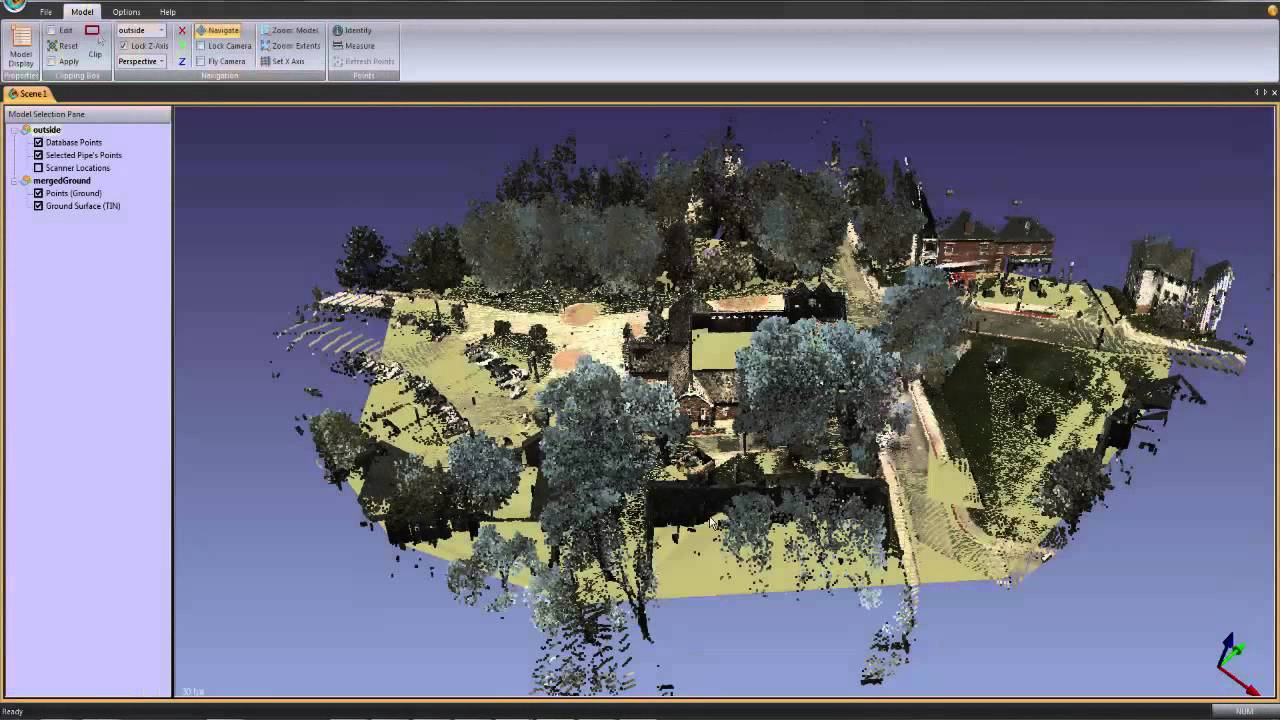This screenshot has height=720, width=1280.
Task: Toggle the Lock Camera checkbox
Action: (201, 46)
